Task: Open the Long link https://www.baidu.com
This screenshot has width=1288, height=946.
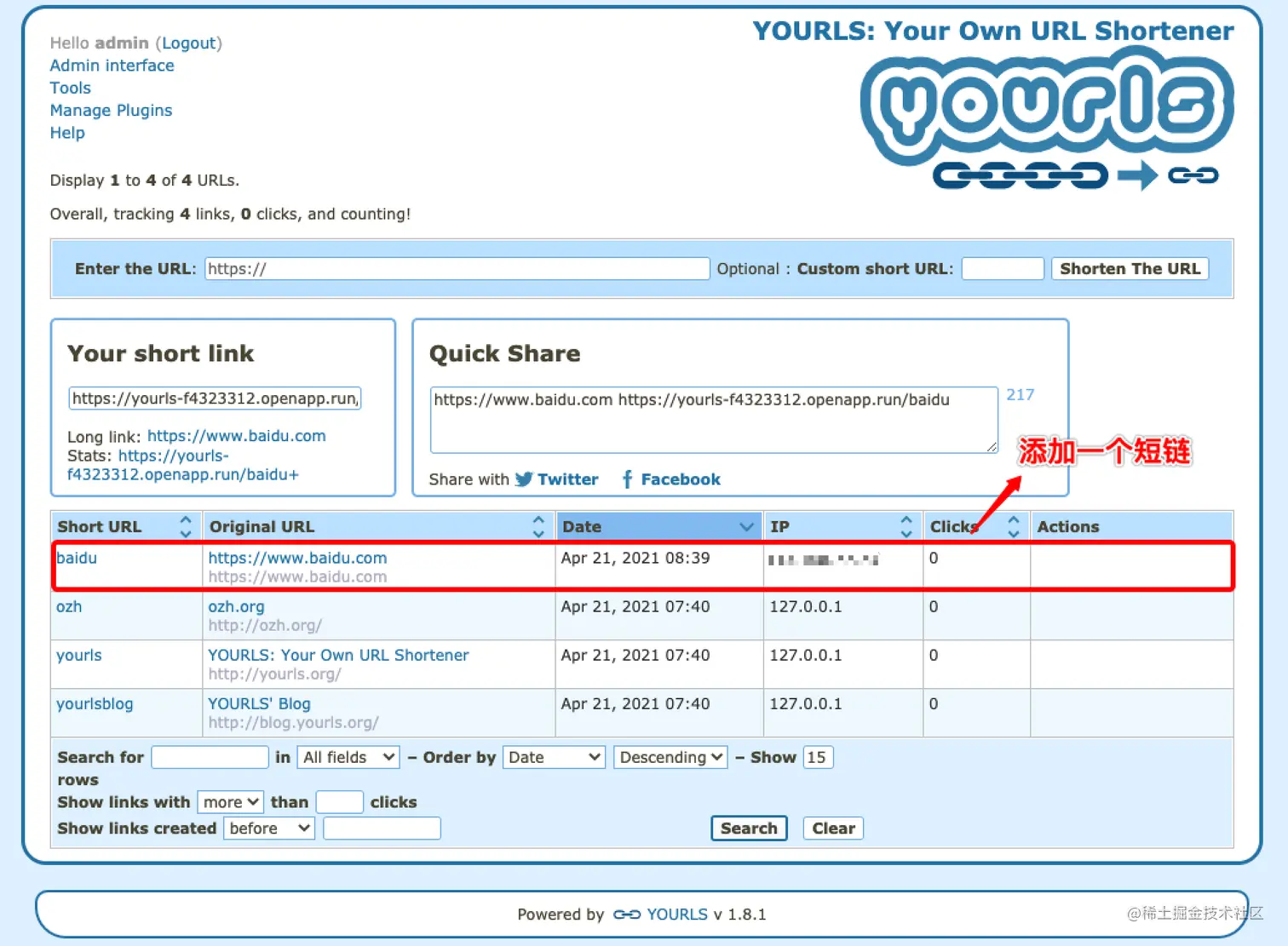Action: pyautogui.click(x=236, y=436)
